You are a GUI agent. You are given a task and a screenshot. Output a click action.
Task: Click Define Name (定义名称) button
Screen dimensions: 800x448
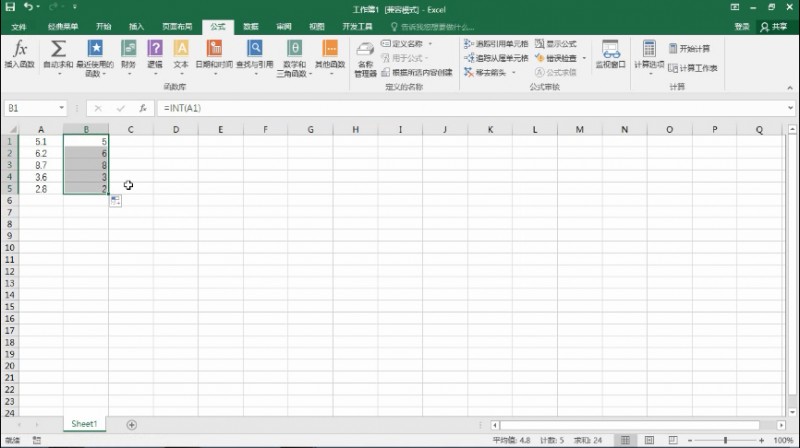click(402, 44)
